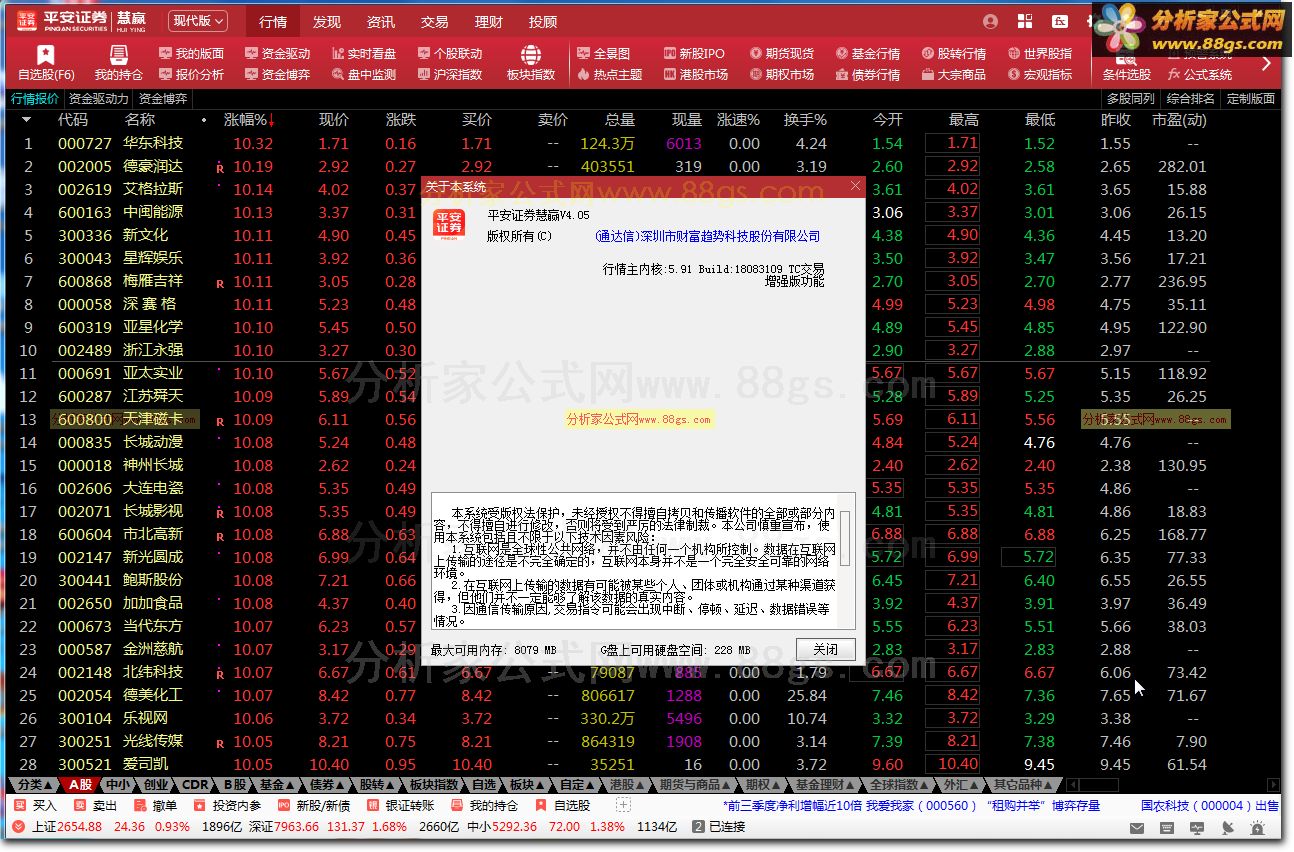Open 公式系统 formula system

click(1200, 74)
